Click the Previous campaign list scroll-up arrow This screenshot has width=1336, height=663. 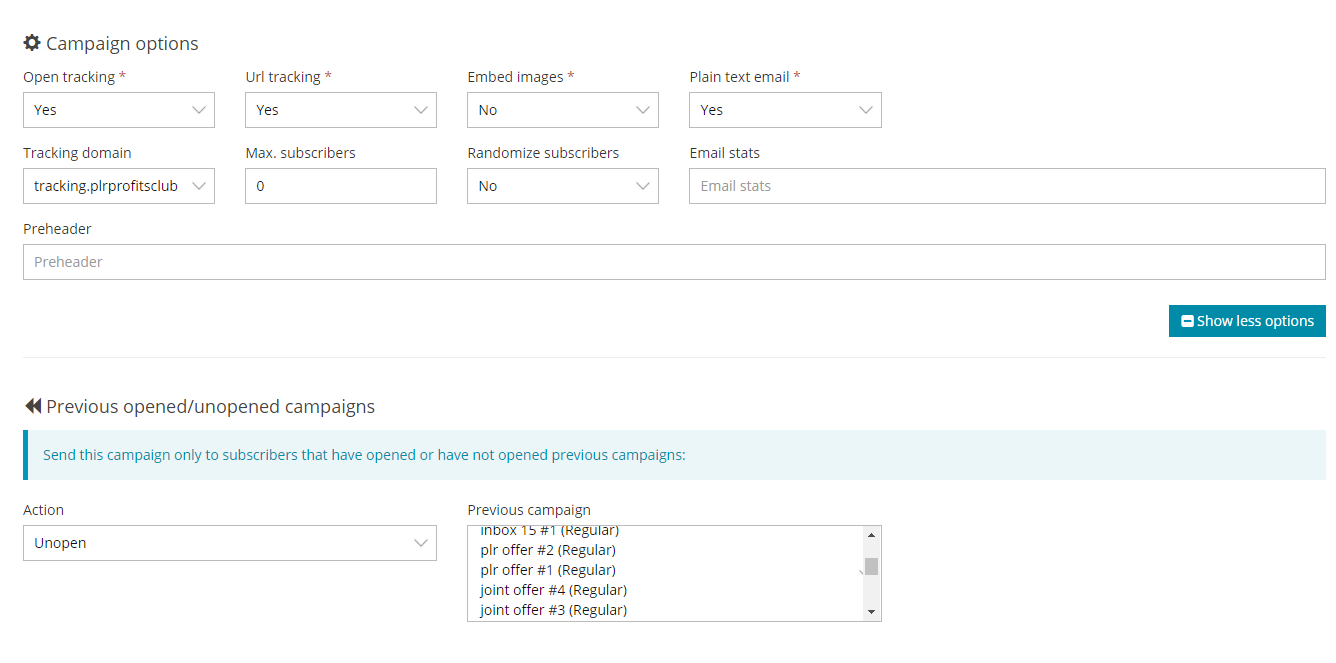click(x=871, y=534)
